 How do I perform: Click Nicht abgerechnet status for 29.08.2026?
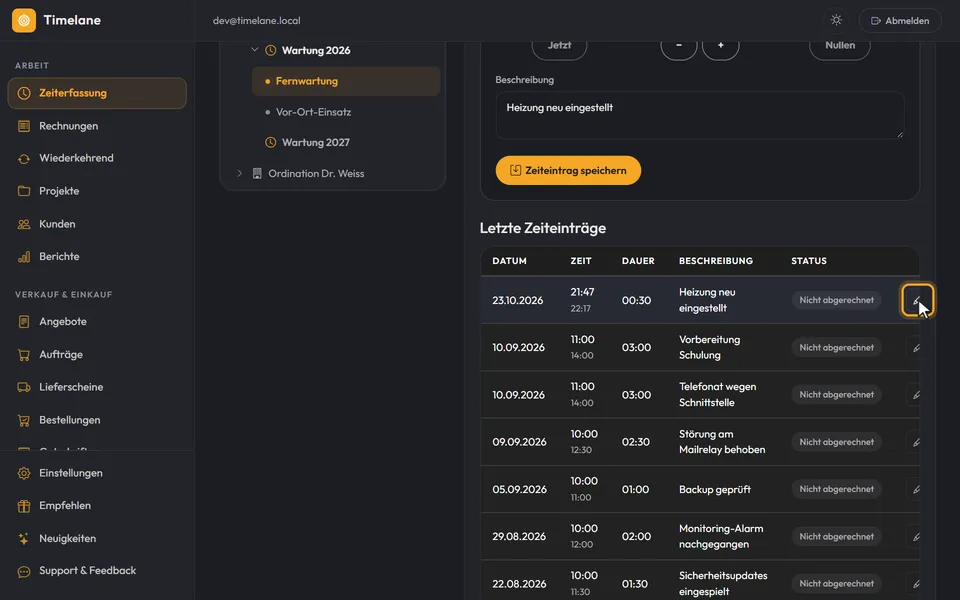tap(836, 536)
